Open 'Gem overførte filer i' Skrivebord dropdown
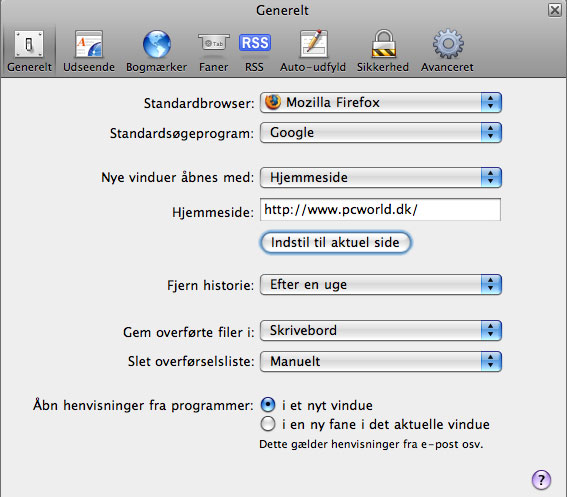 click(x=381, y=331)
